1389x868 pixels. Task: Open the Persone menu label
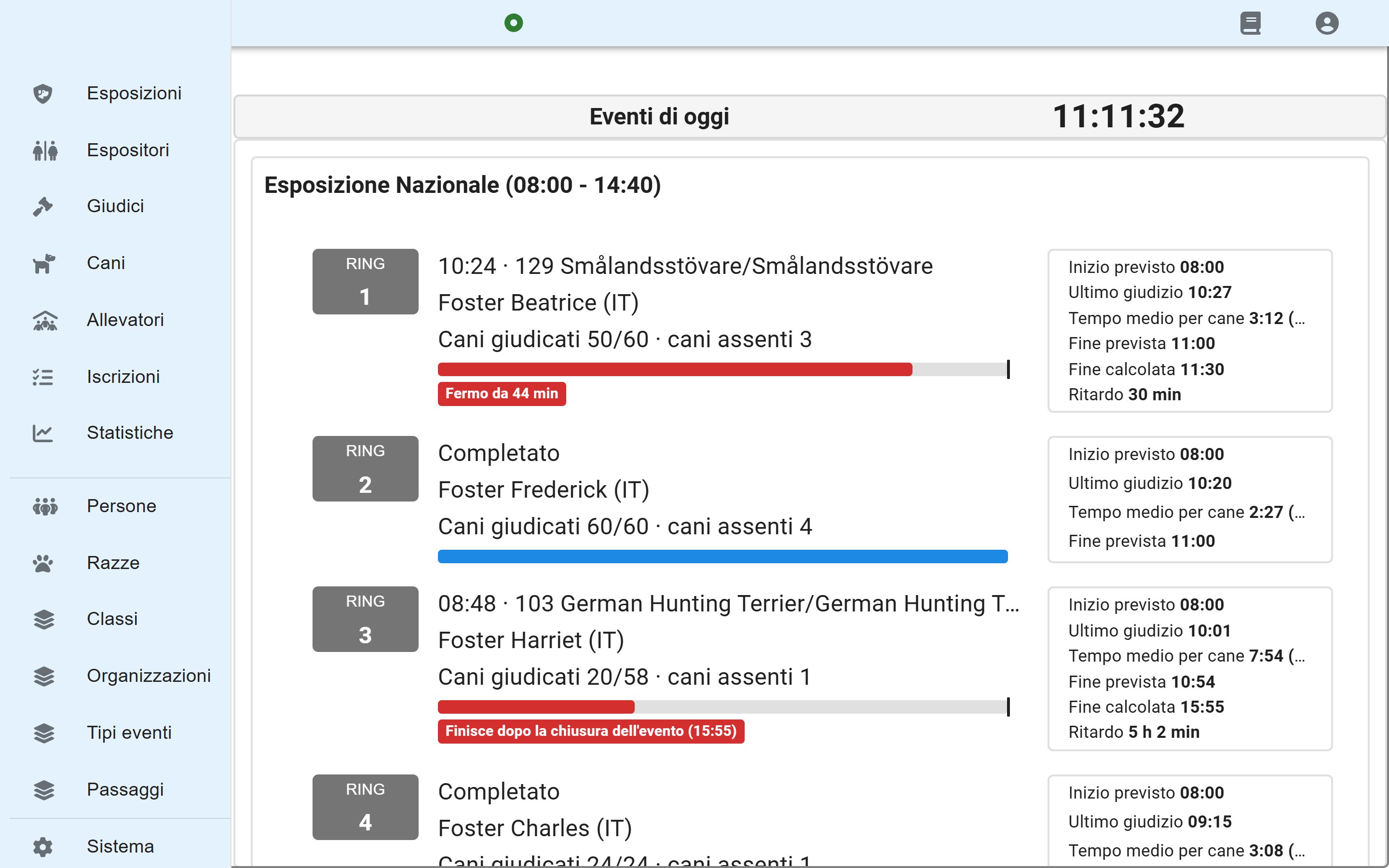[122, 506]
